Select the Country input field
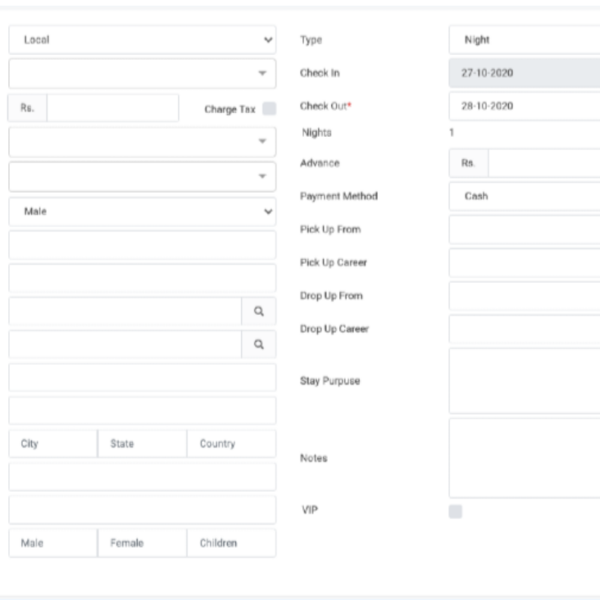Viewport: 600px width, 600px height. pyautogui.click(x=231, y=444)
